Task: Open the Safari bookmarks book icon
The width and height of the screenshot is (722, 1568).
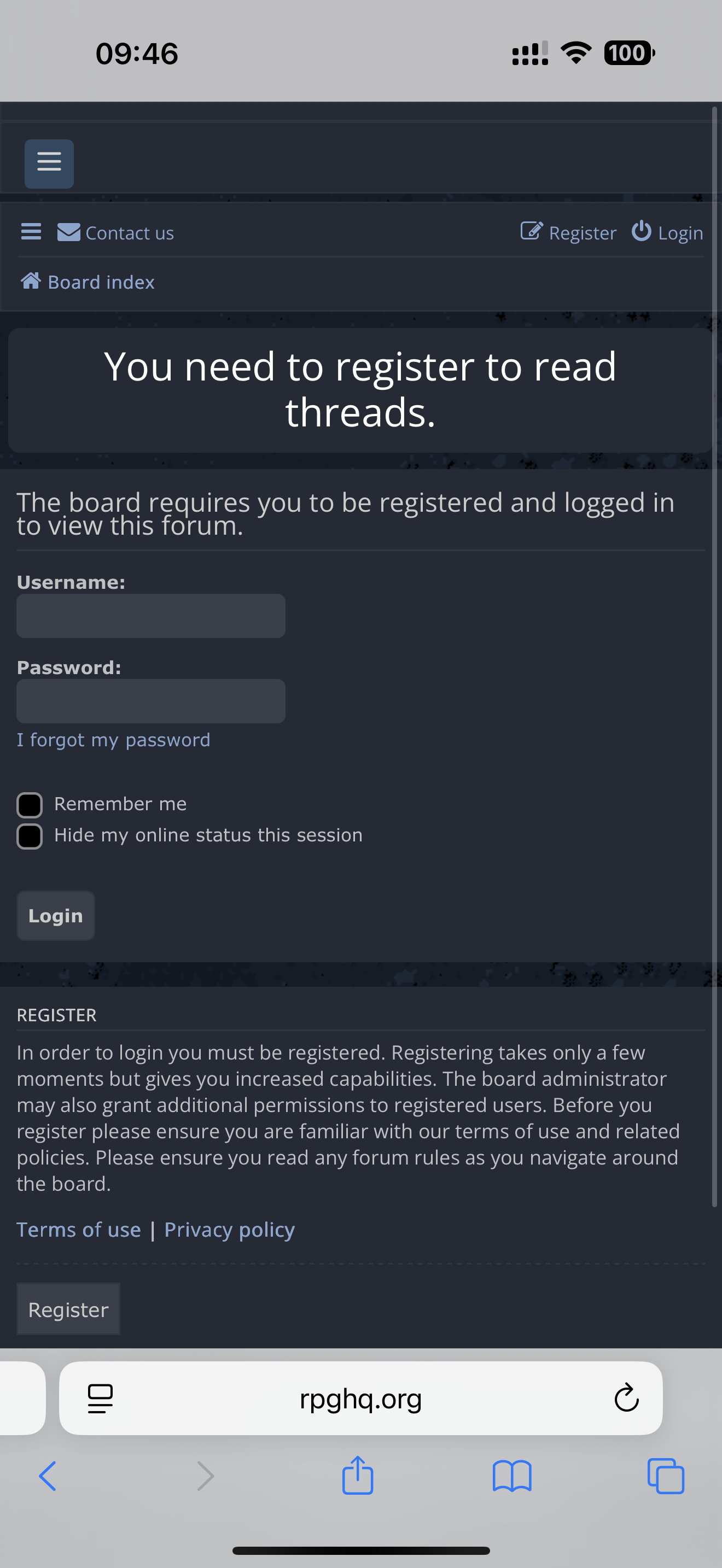Action: pyautogui.click(x=511, y=1476)
